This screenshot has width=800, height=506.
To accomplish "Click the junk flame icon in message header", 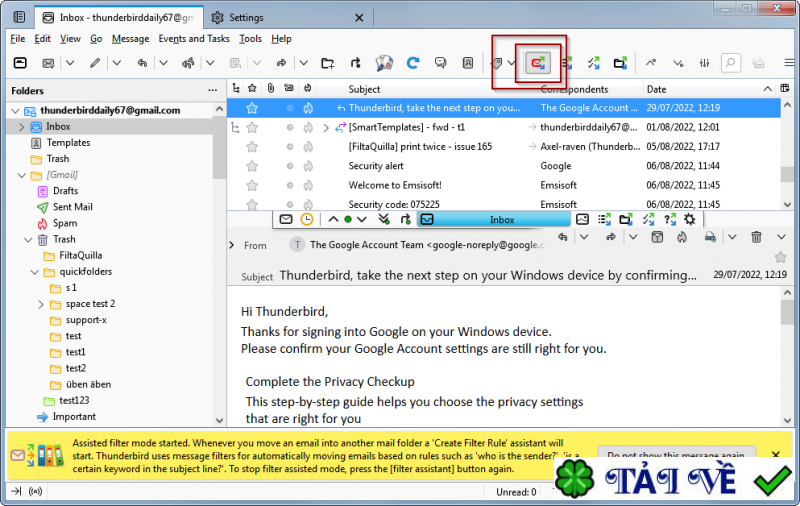I will [x=682, y=237].
